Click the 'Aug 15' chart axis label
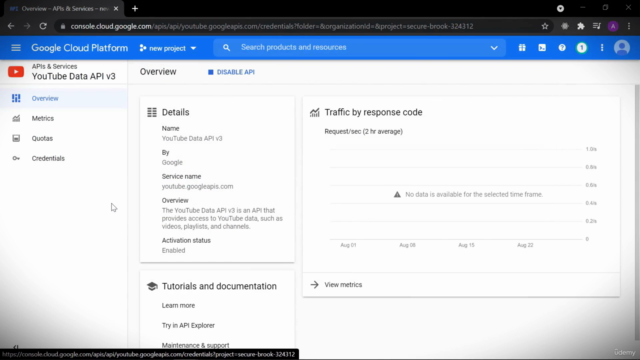 [x=467, y=245]
